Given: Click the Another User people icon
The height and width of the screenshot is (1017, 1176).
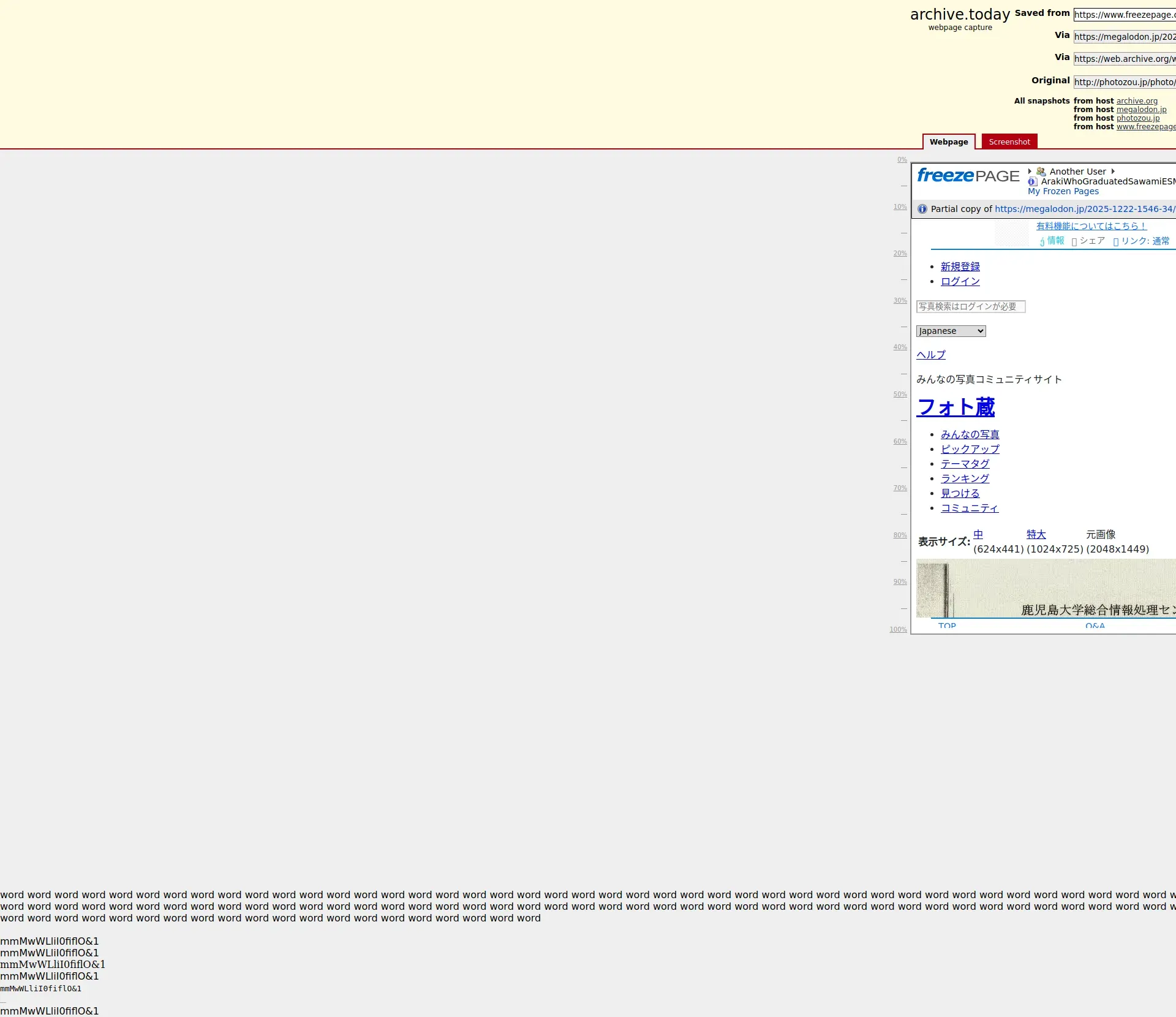Looking at the screenshot, I should pos(1041,172).
